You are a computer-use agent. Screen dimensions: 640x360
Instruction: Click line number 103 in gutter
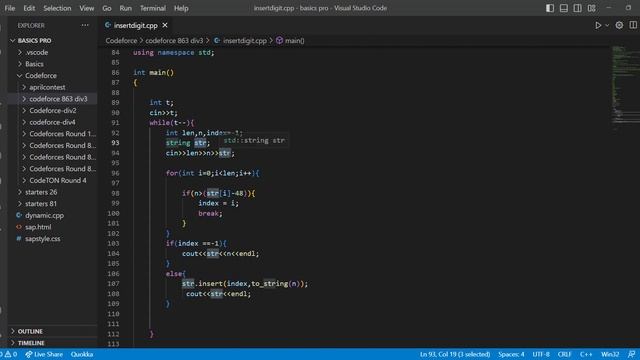point(113,244)
